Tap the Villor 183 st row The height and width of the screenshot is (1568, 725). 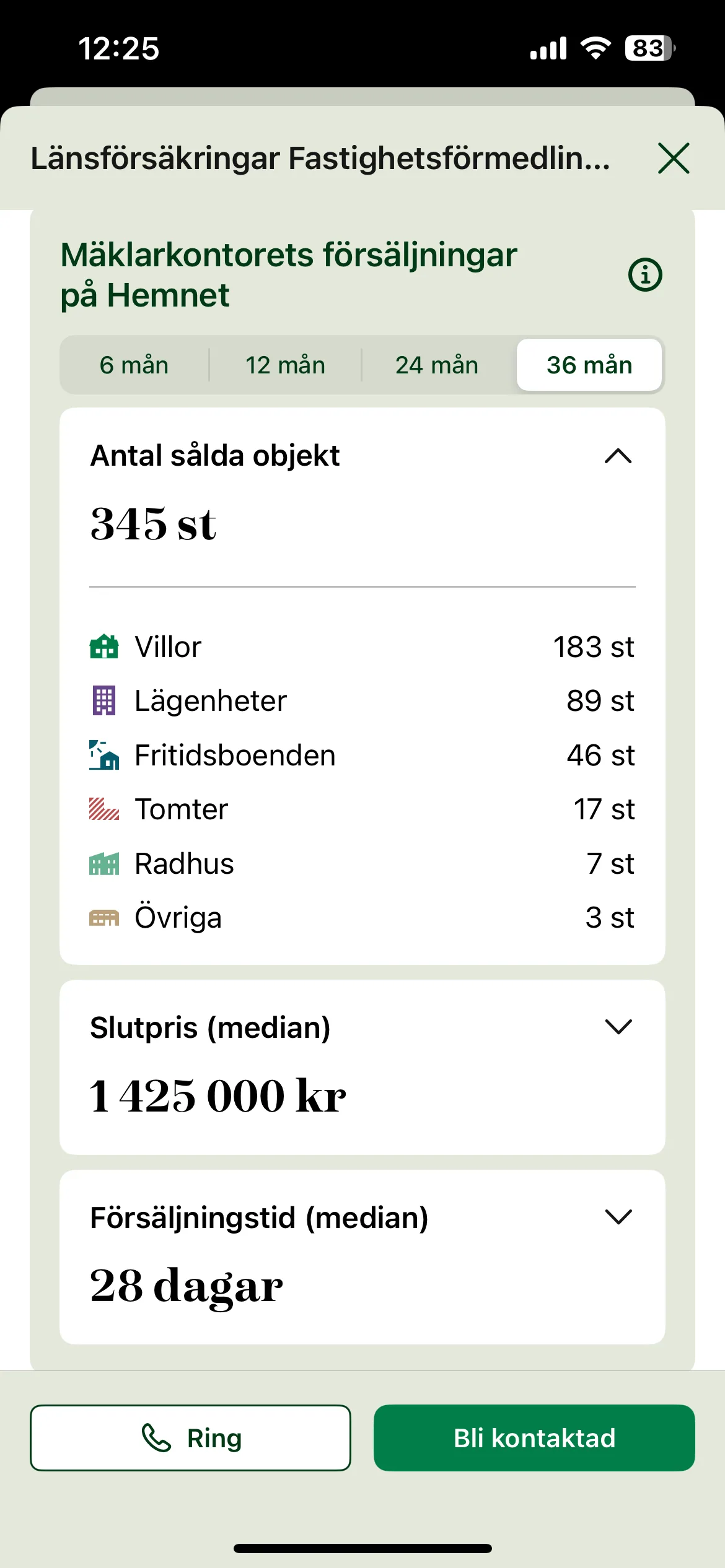[362, 647]
